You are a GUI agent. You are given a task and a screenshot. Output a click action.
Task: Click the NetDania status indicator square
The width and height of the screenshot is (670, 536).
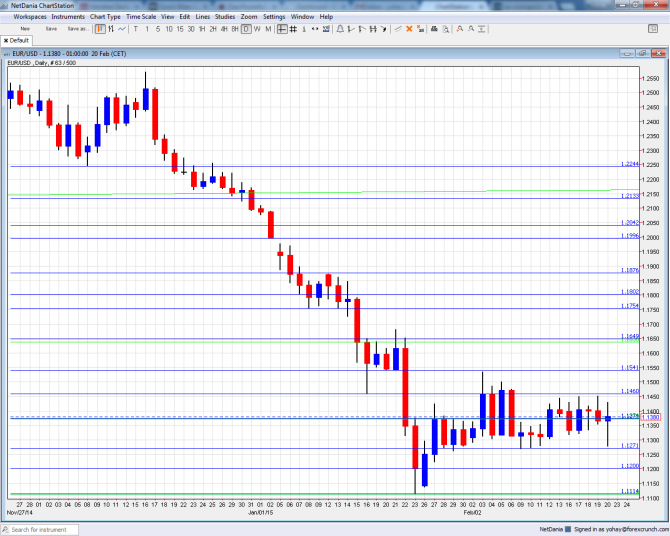[568, 530]
